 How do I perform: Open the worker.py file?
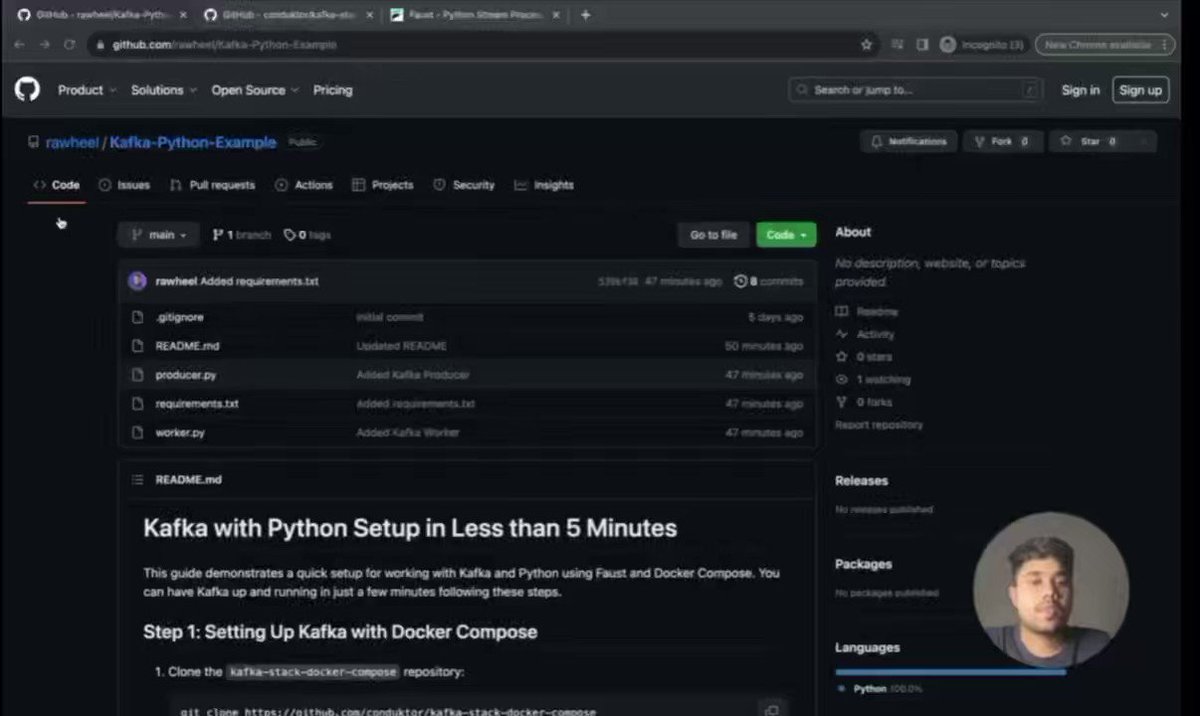(x=180, y=433)
